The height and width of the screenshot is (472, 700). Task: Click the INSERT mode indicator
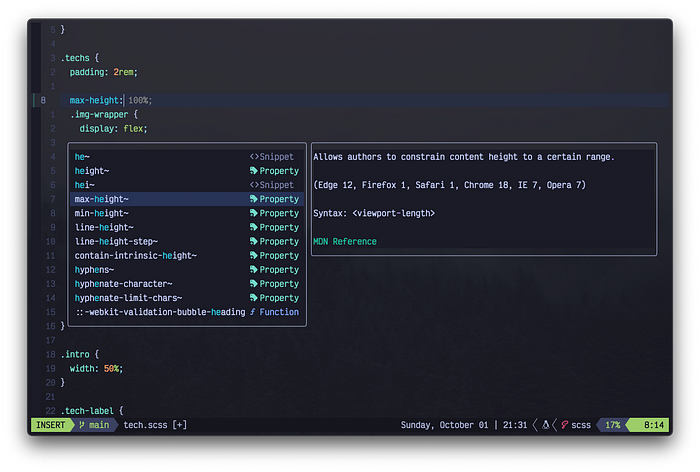[50, 425]
